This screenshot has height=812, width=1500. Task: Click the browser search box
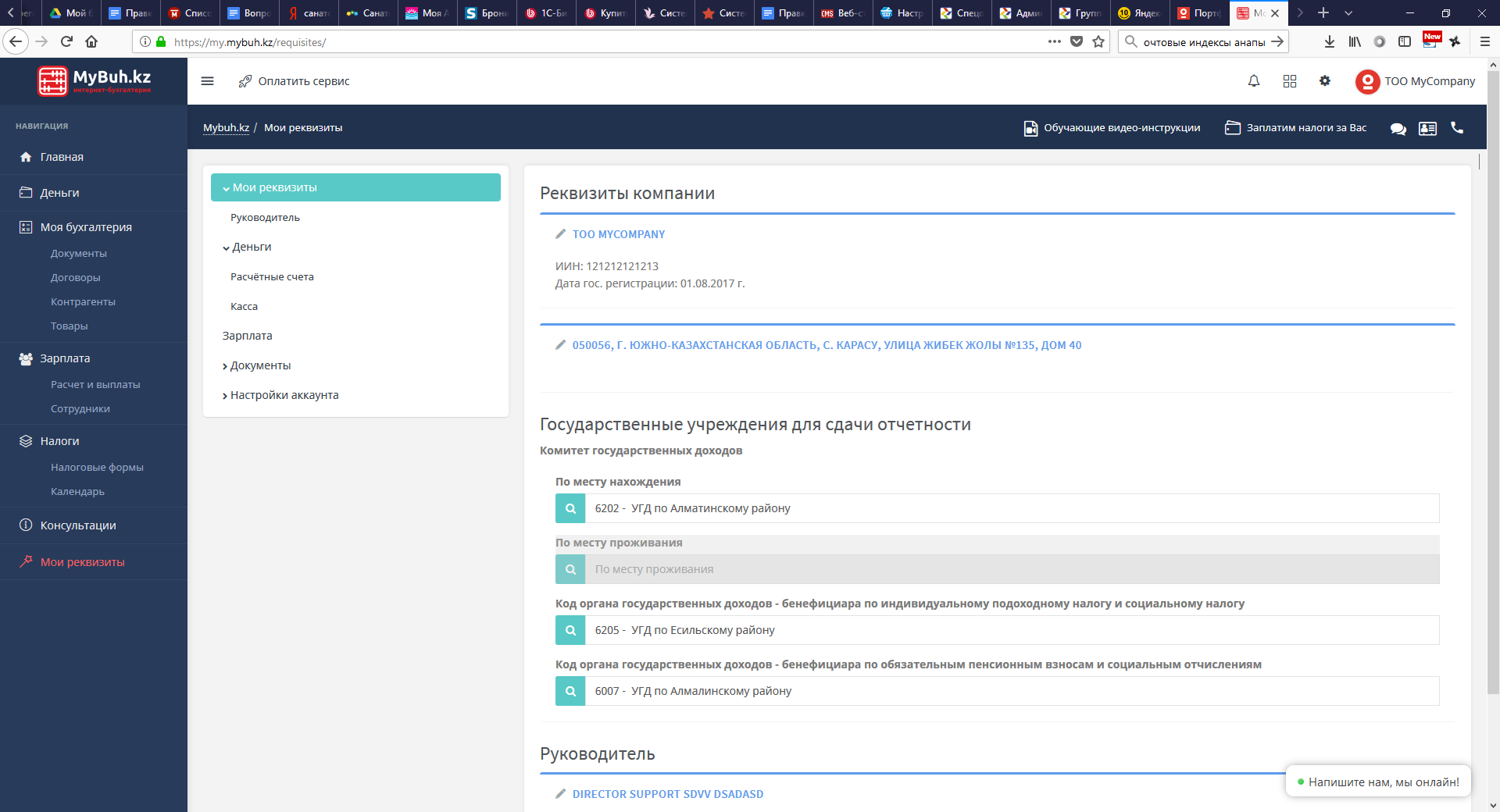coord(1203,41)
